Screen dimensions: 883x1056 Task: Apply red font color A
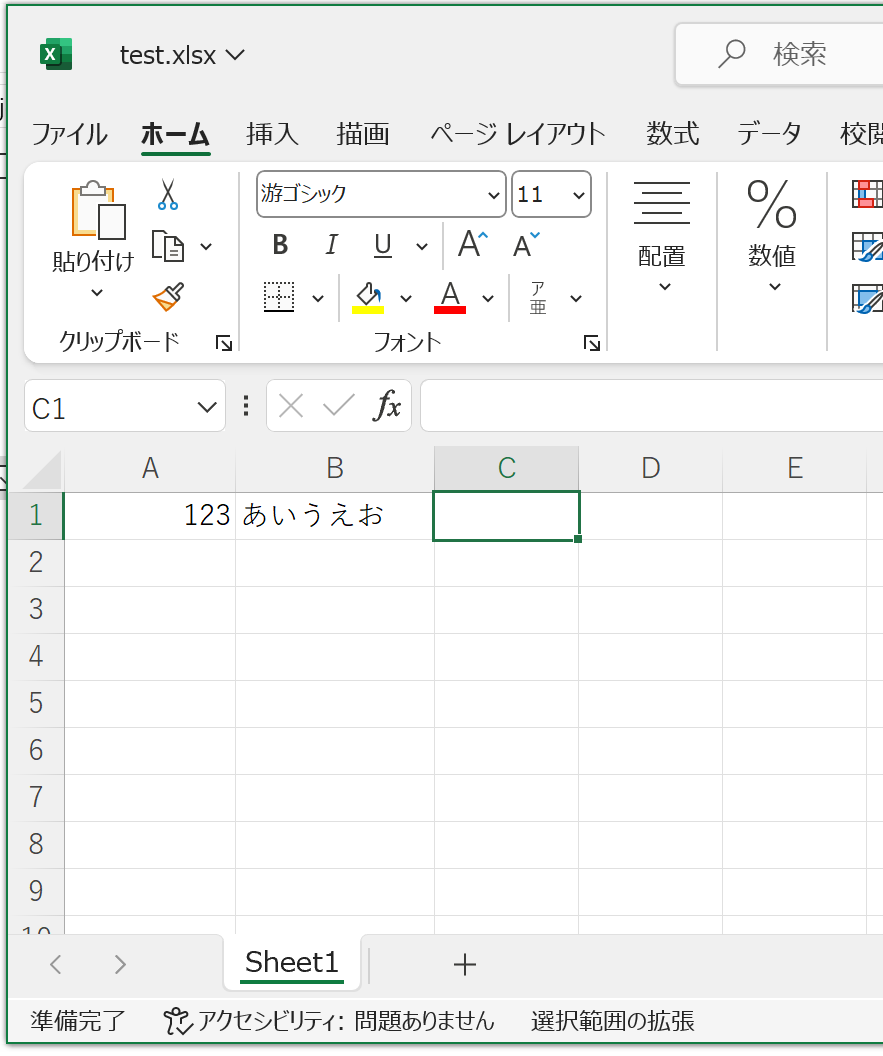pos(450,297)
